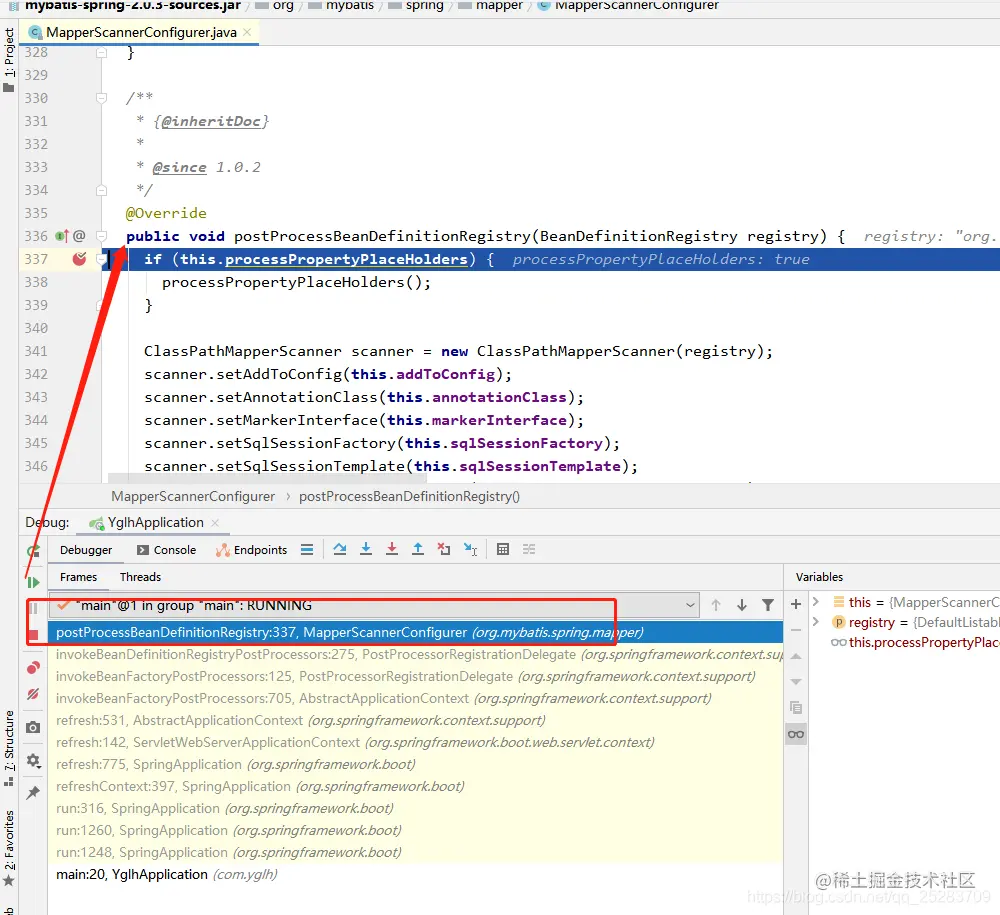
Task: Click the filter frames funnel icon
Action: tap(768, 605)
